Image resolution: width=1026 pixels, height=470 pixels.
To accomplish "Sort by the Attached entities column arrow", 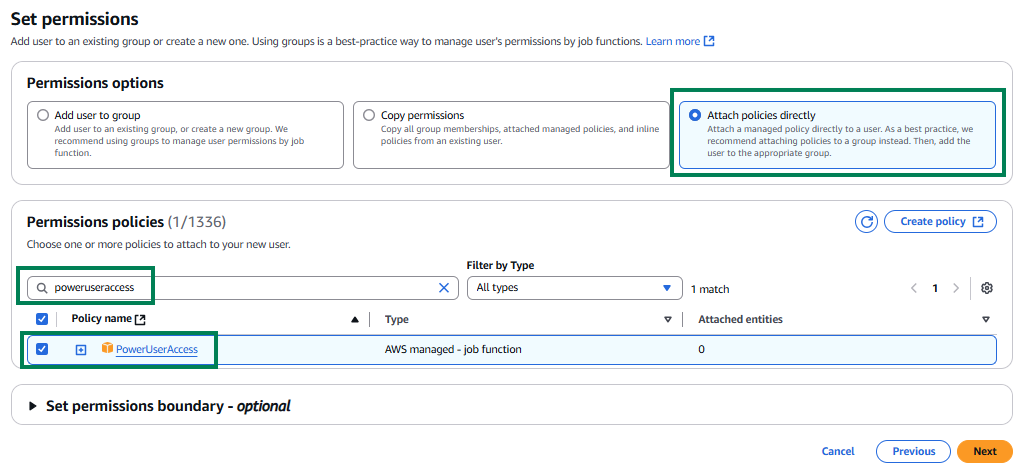I will click(x=985, y=319).
